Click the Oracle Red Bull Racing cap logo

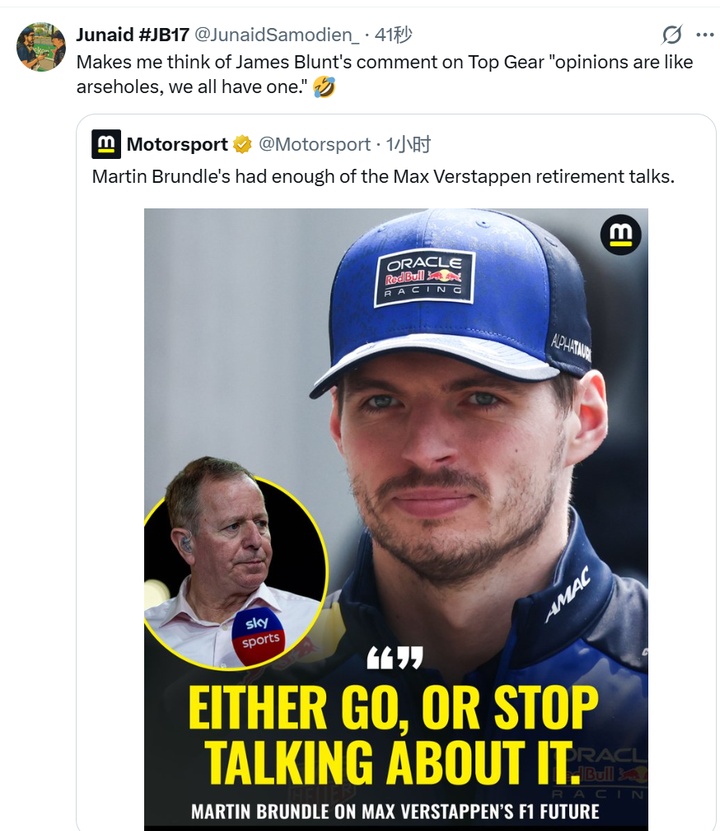[424, 277]
